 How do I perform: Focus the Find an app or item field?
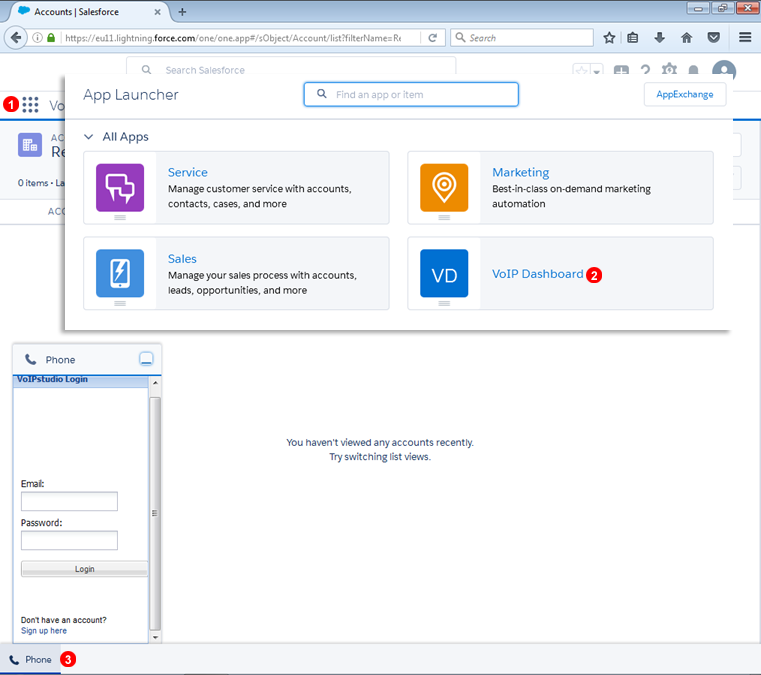411,94
